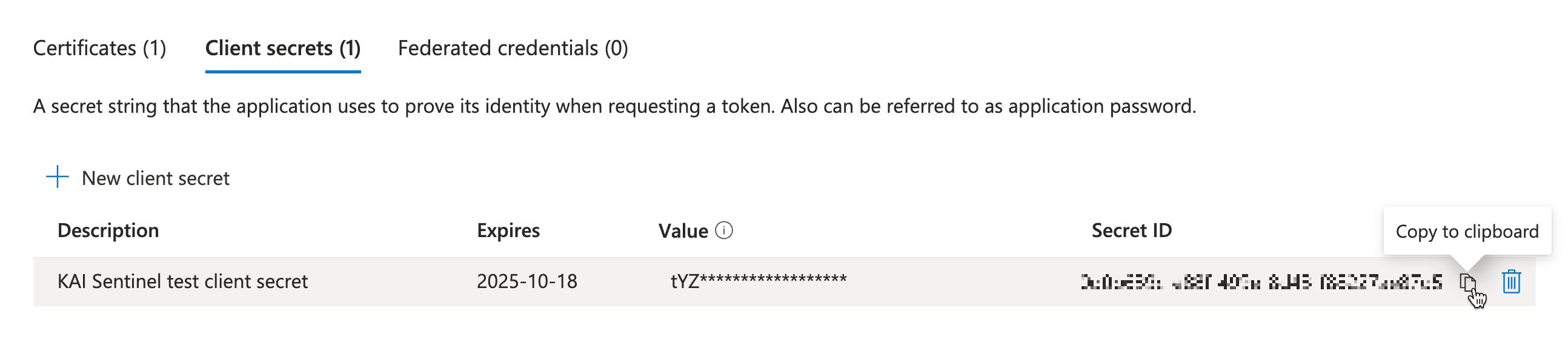1568x359 pixels.
Task: Click the blue underline beneath Client secrets
Action: 282,72
